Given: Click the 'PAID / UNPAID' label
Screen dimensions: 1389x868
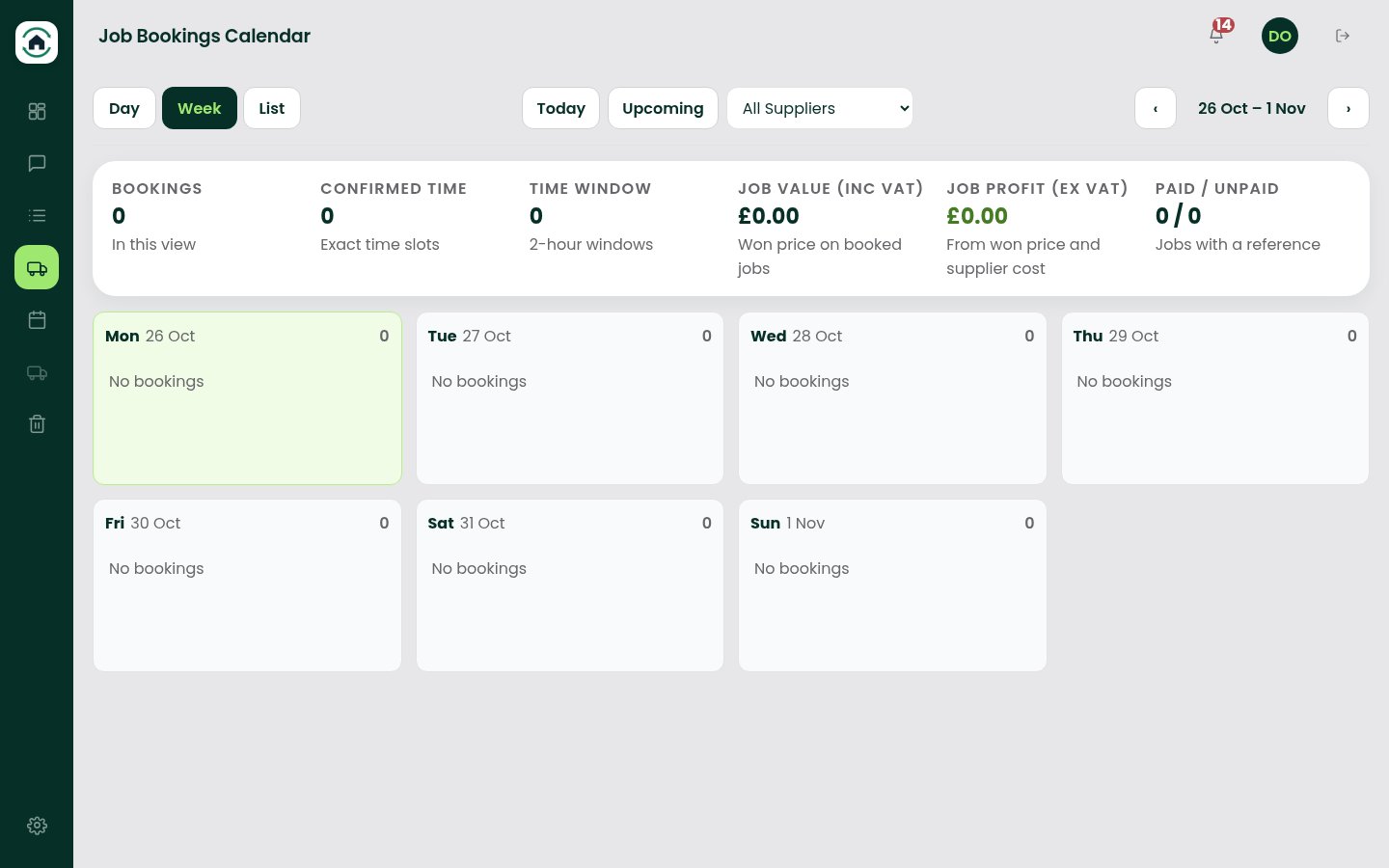Looking at the screenshot, I should pos(1217,188).
